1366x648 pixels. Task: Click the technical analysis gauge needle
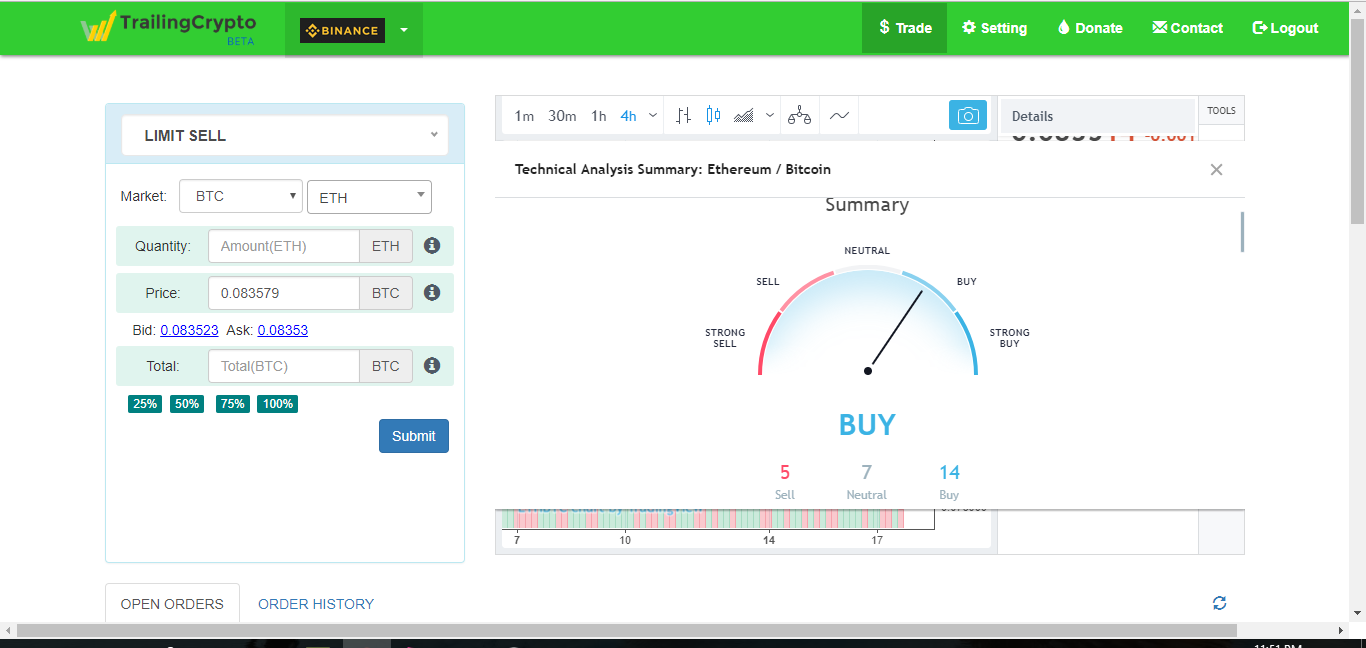coord(895,331)
